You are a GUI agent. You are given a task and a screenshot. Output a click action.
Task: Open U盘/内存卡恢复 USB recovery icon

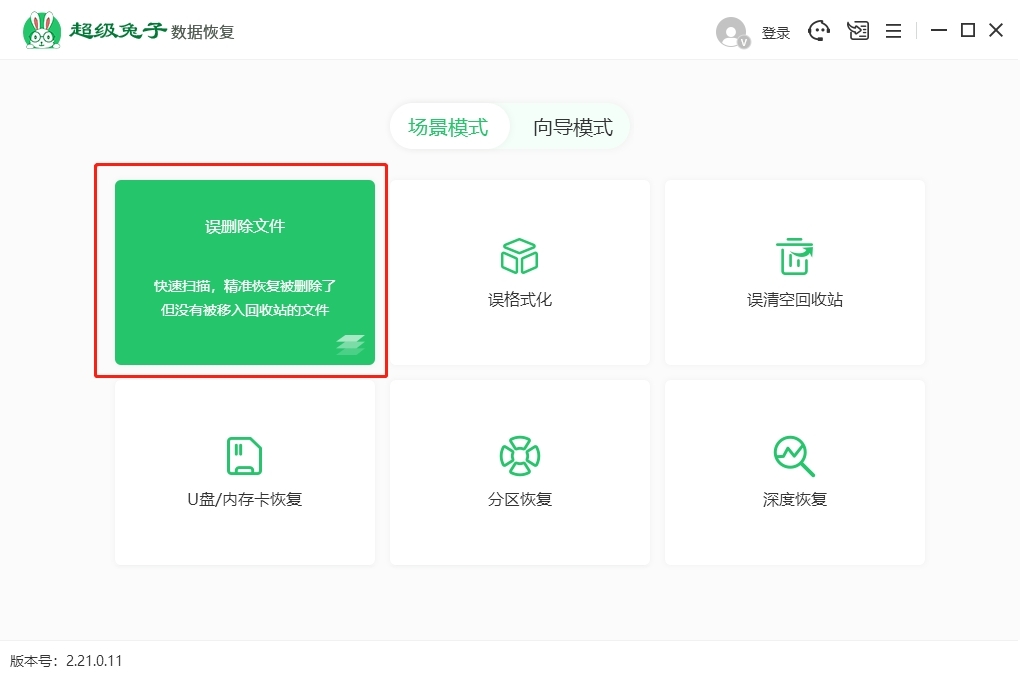[x=243, y=455]
